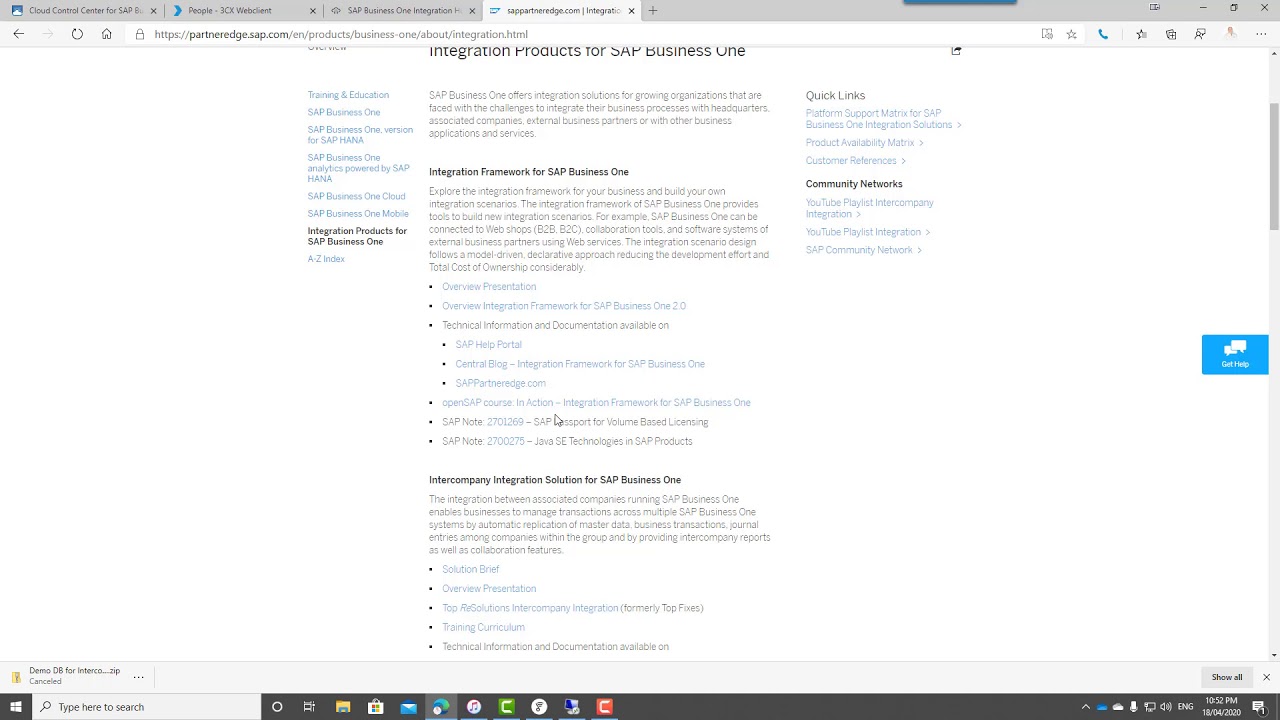Close the Cloud Control Center tab
This screenshot has height=720, width=1280.
153,11
